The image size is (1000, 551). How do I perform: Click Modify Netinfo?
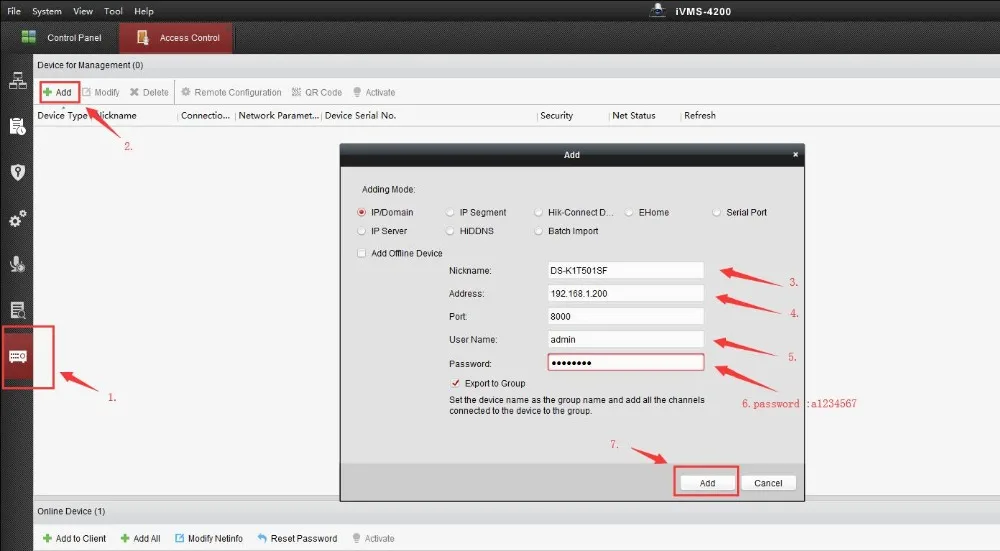209,538
